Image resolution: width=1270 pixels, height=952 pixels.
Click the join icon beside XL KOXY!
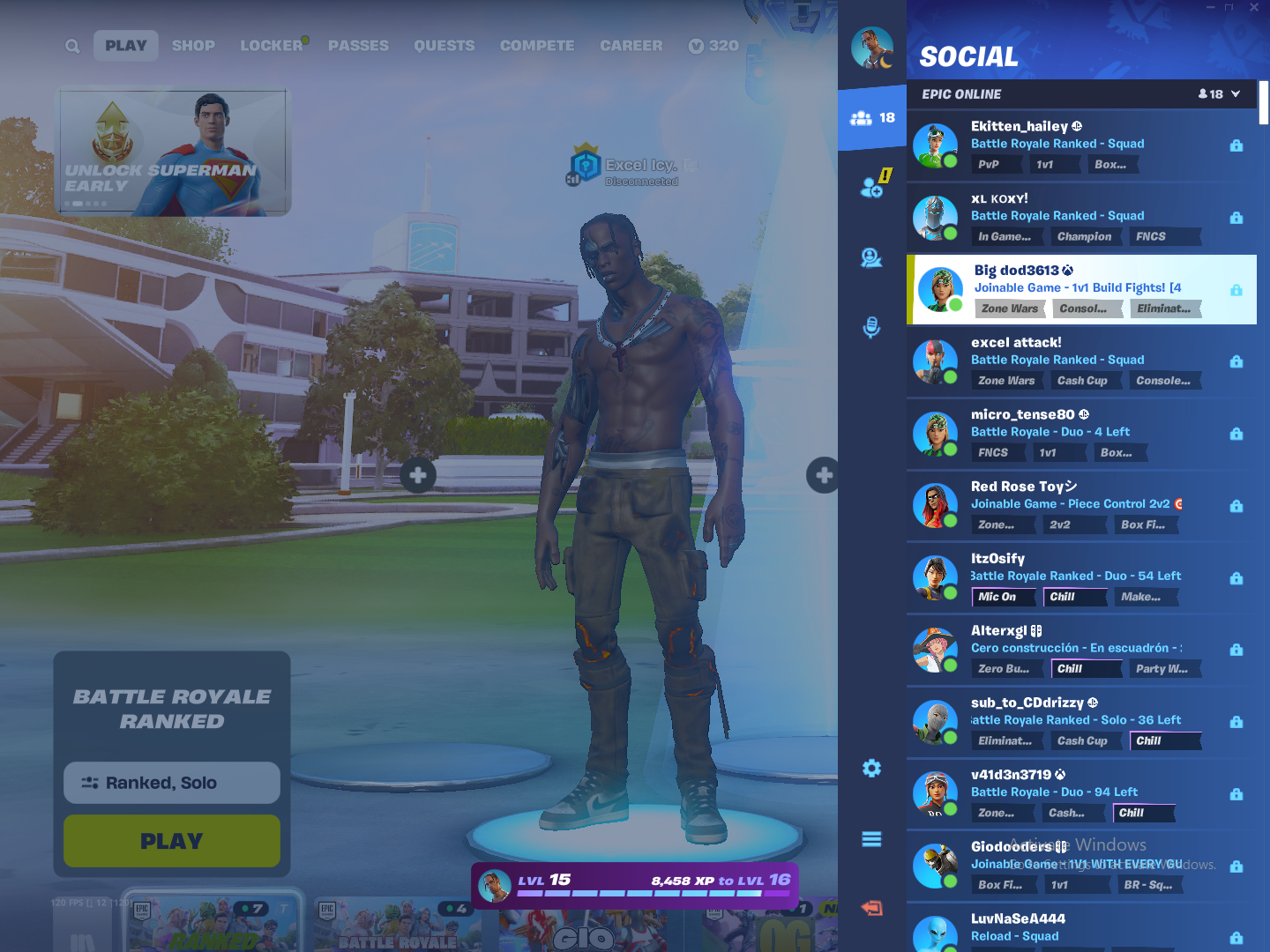pos(1236,218)
